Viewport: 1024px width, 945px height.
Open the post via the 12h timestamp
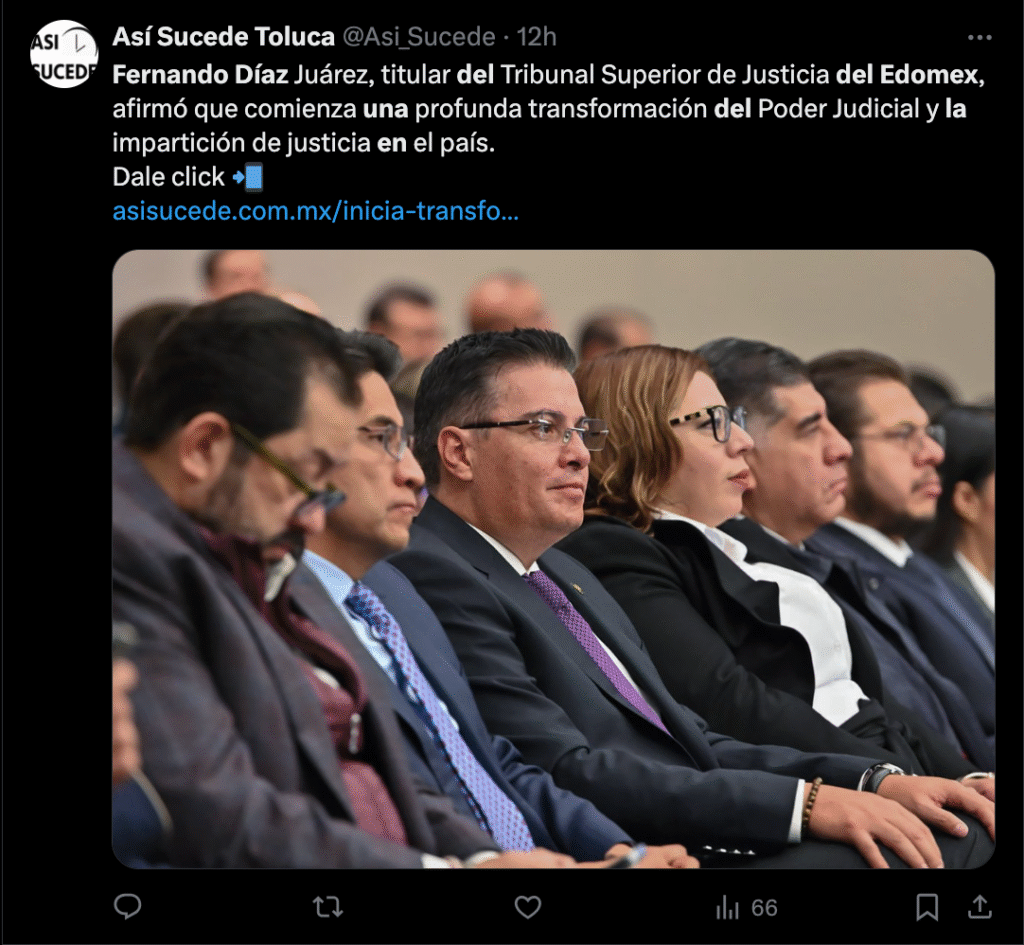[536, 37]
